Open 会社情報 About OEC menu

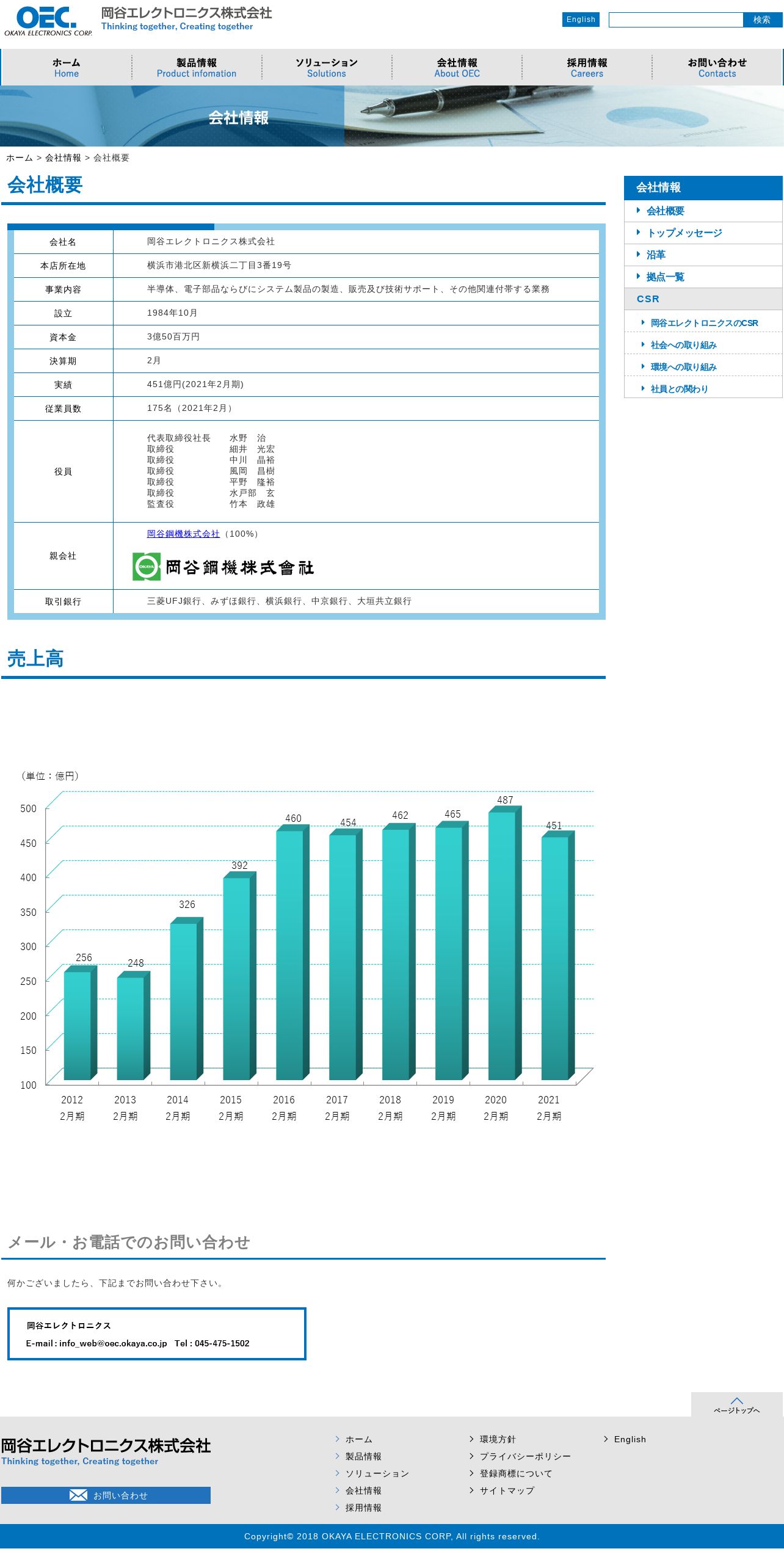pyautogui.click(x=457, y=68)
